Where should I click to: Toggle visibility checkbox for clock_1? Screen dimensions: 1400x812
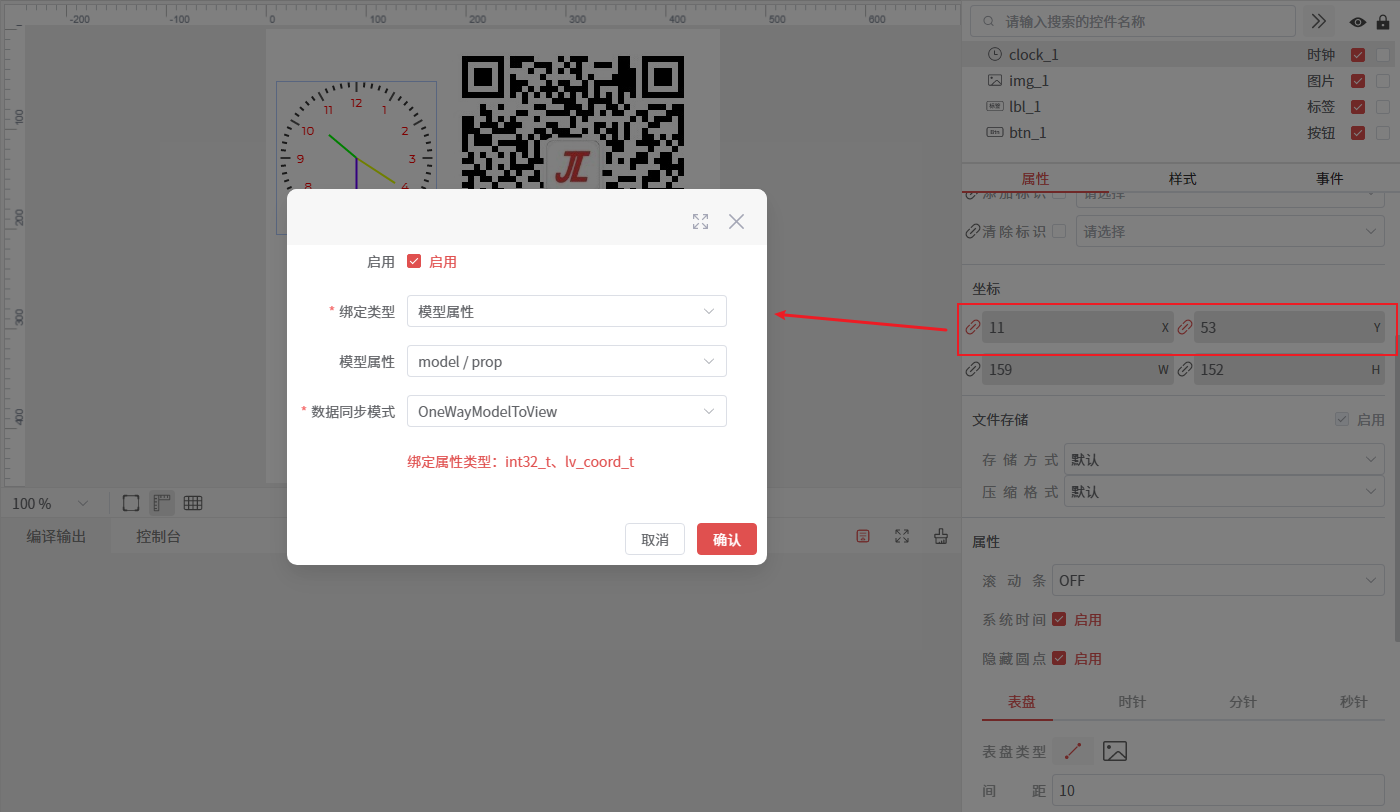point(1358,55)
